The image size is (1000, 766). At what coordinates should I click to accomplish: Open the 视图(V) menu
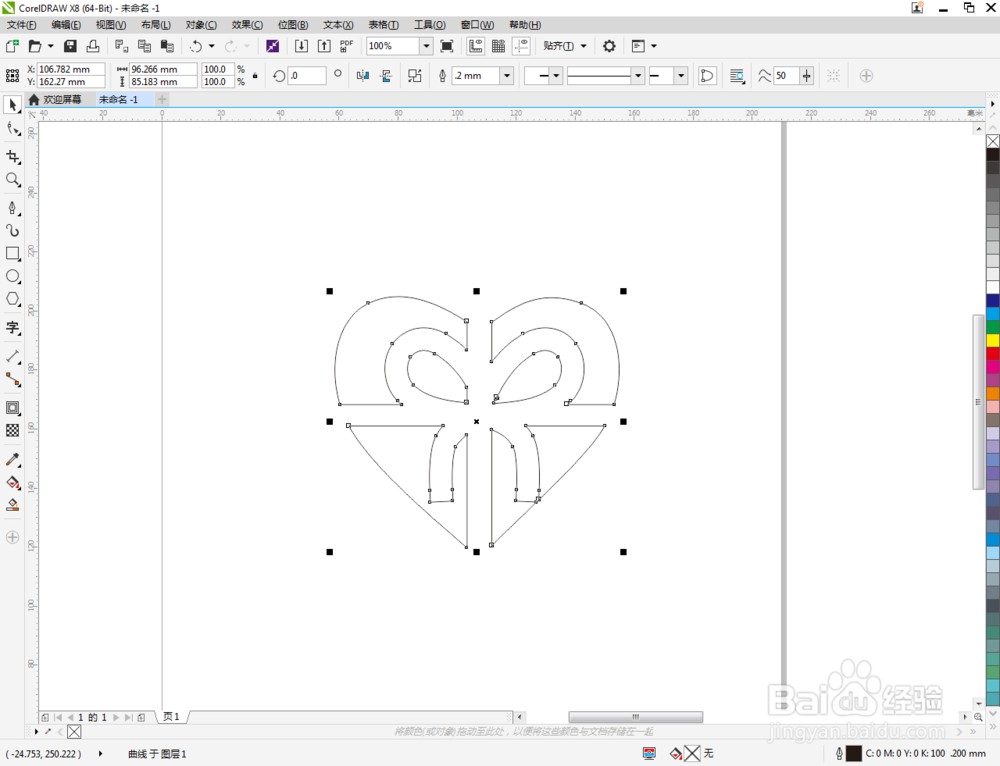(x=111, y=25)
